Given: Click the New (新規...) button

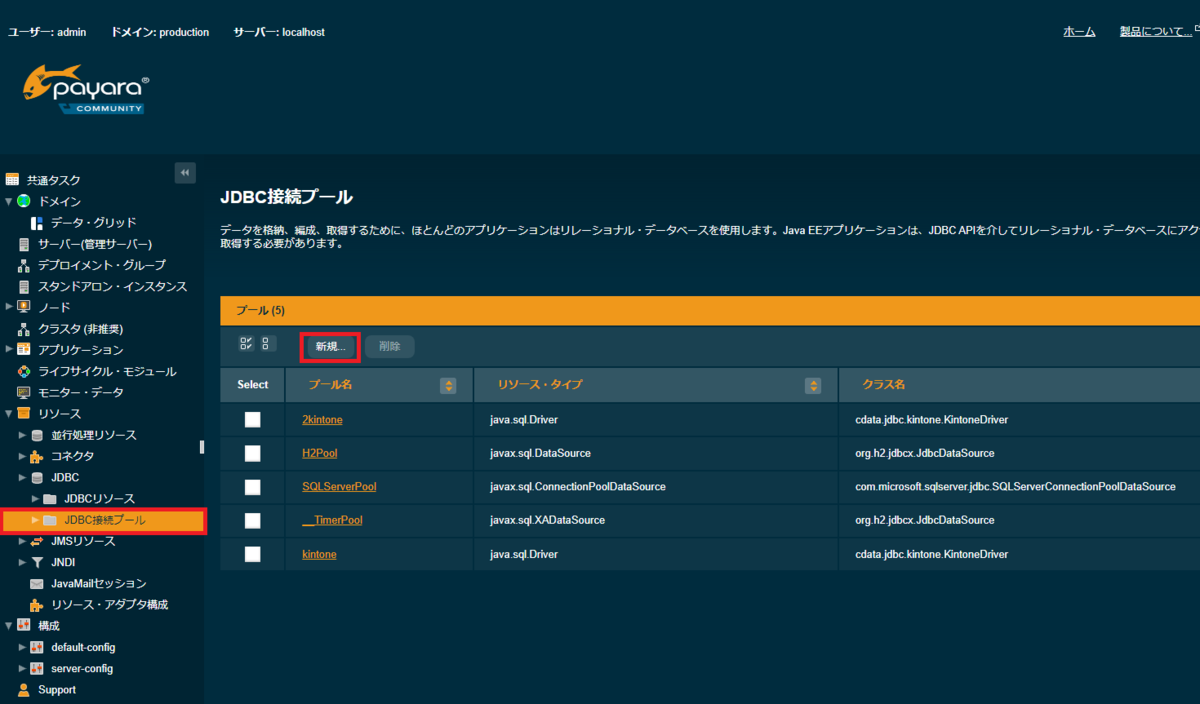Looking at the screenshot, I should pos(330,346).
